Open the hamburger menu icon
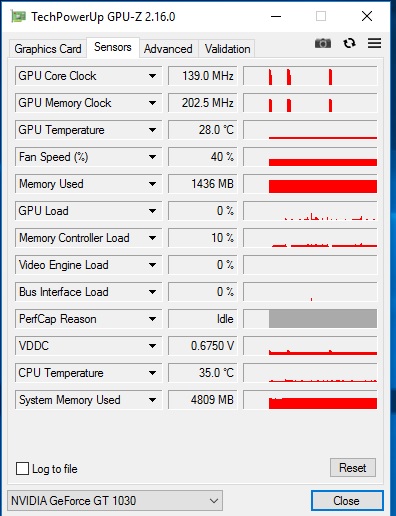Screen dimensions: 396x516 pyautogui.click(x=374, y=43)
